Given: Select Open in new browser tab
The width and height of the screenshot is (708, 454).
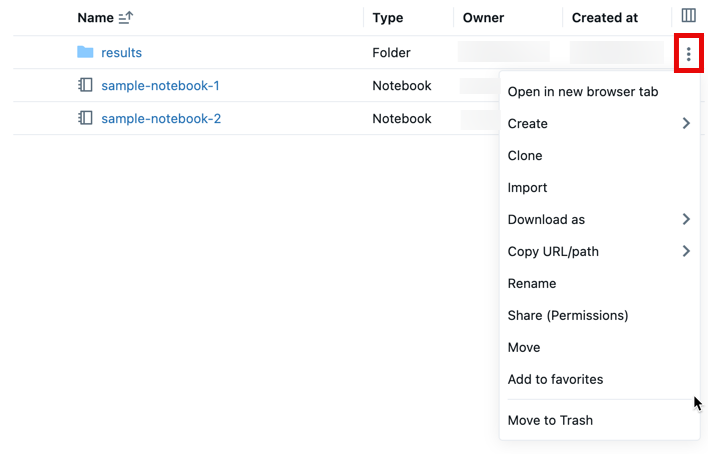Looking at the screenshot, I should click(x=582, y=92).
